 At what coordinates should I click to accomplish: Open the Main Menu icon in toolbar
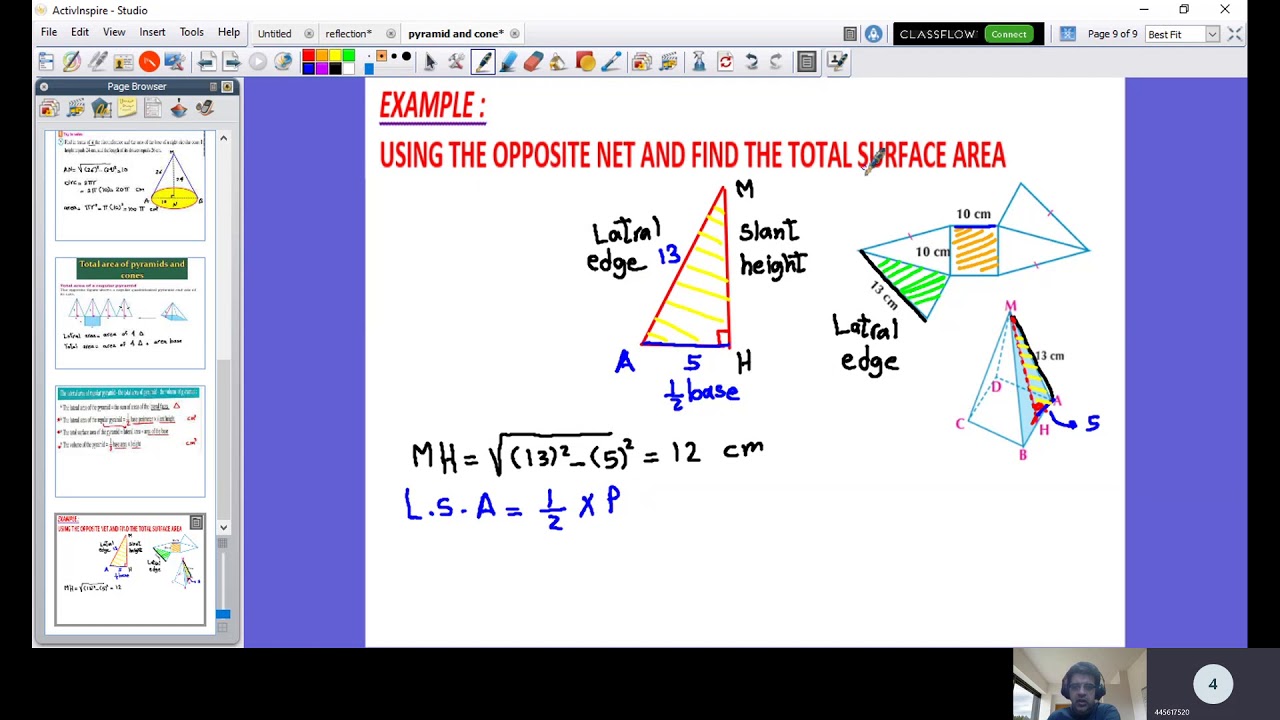[46, 62]
